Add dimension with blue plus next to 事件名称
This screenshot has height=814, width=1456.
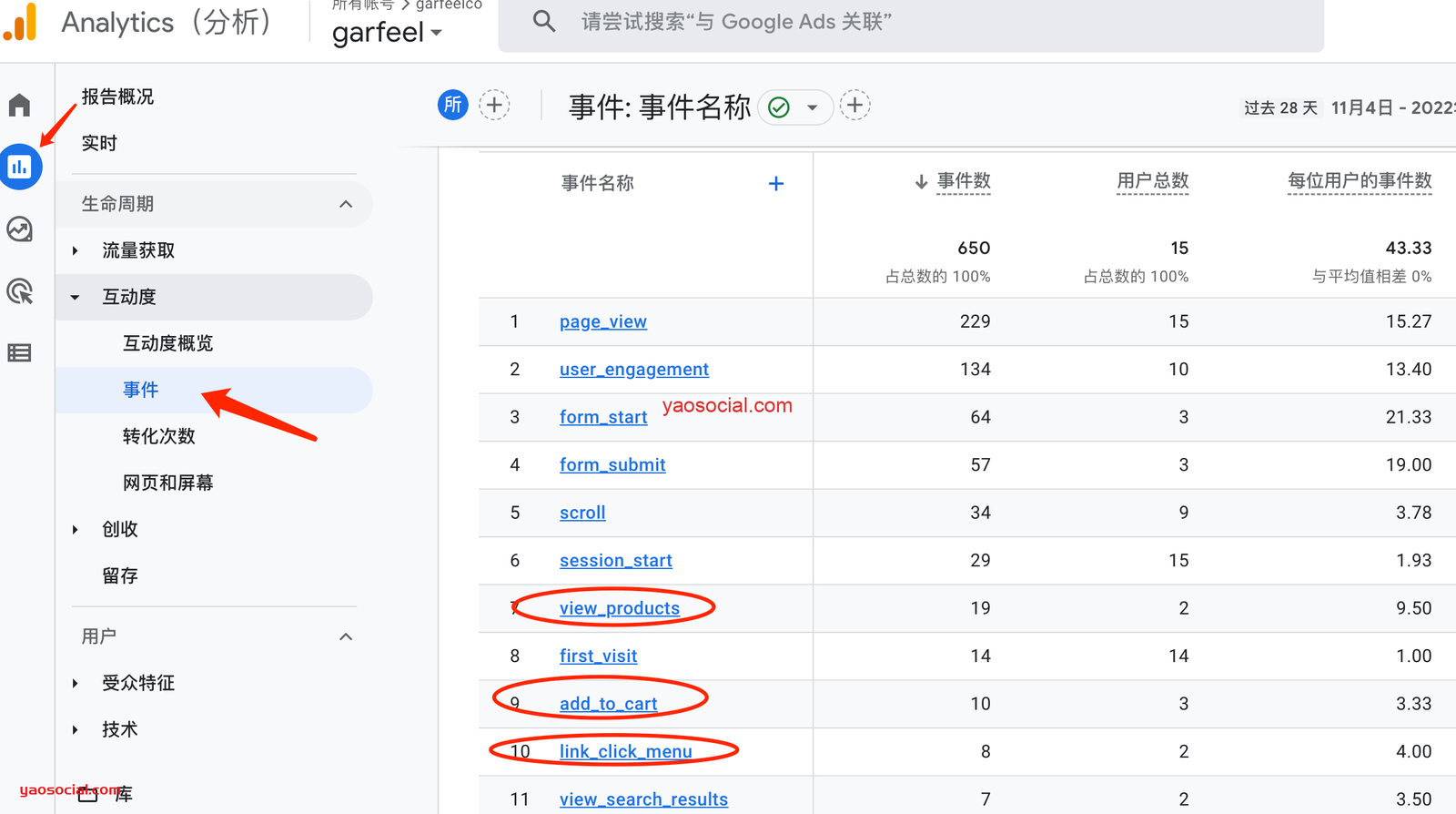click(x=775, y=184)
